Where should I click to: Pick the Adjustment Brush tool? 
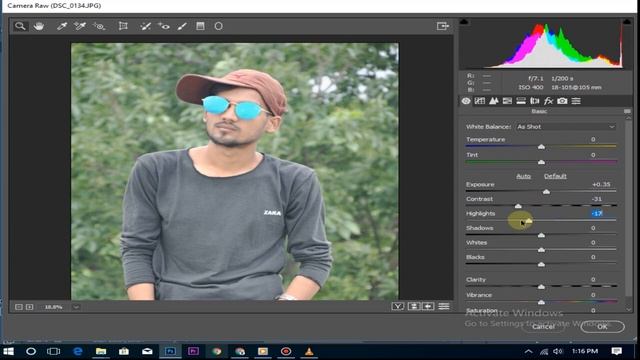(182, 26)
